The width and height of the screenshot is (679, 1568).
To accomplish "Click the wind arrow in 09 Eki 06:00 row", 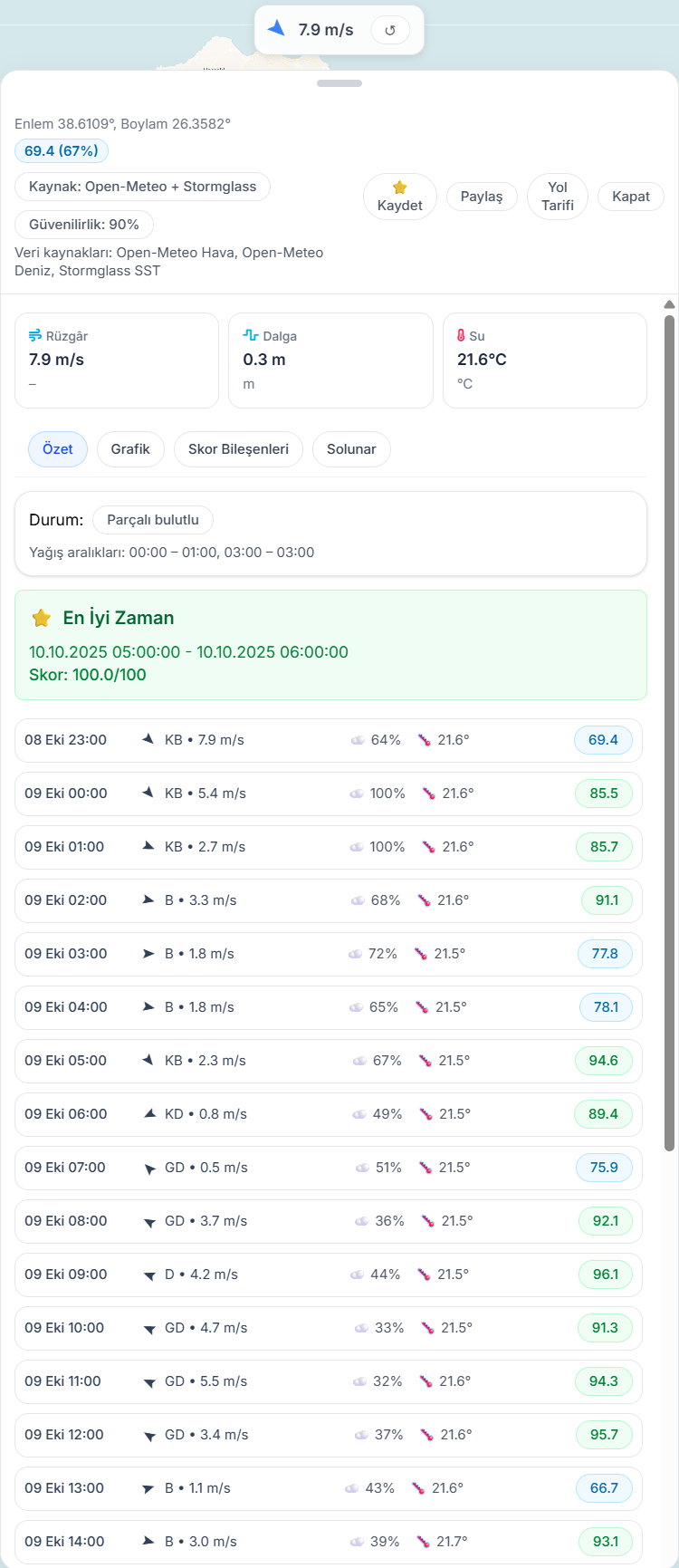I will [150, 1113].
